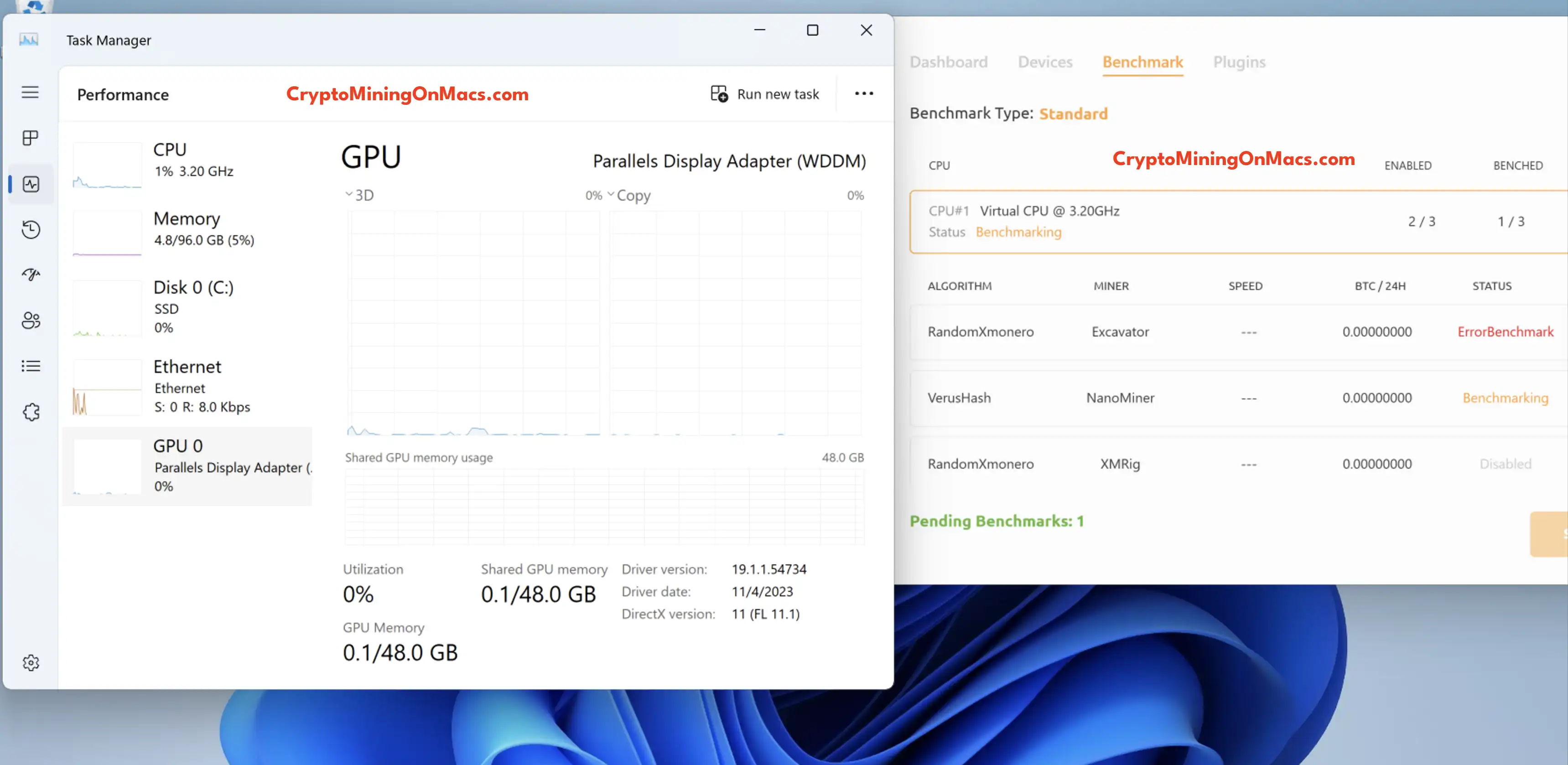Image resolution: width=1568 pixels, height=765 pixels.
Task: Select the CPU#1 Virtual CPU device row
Action: [x=1238, y=222]
